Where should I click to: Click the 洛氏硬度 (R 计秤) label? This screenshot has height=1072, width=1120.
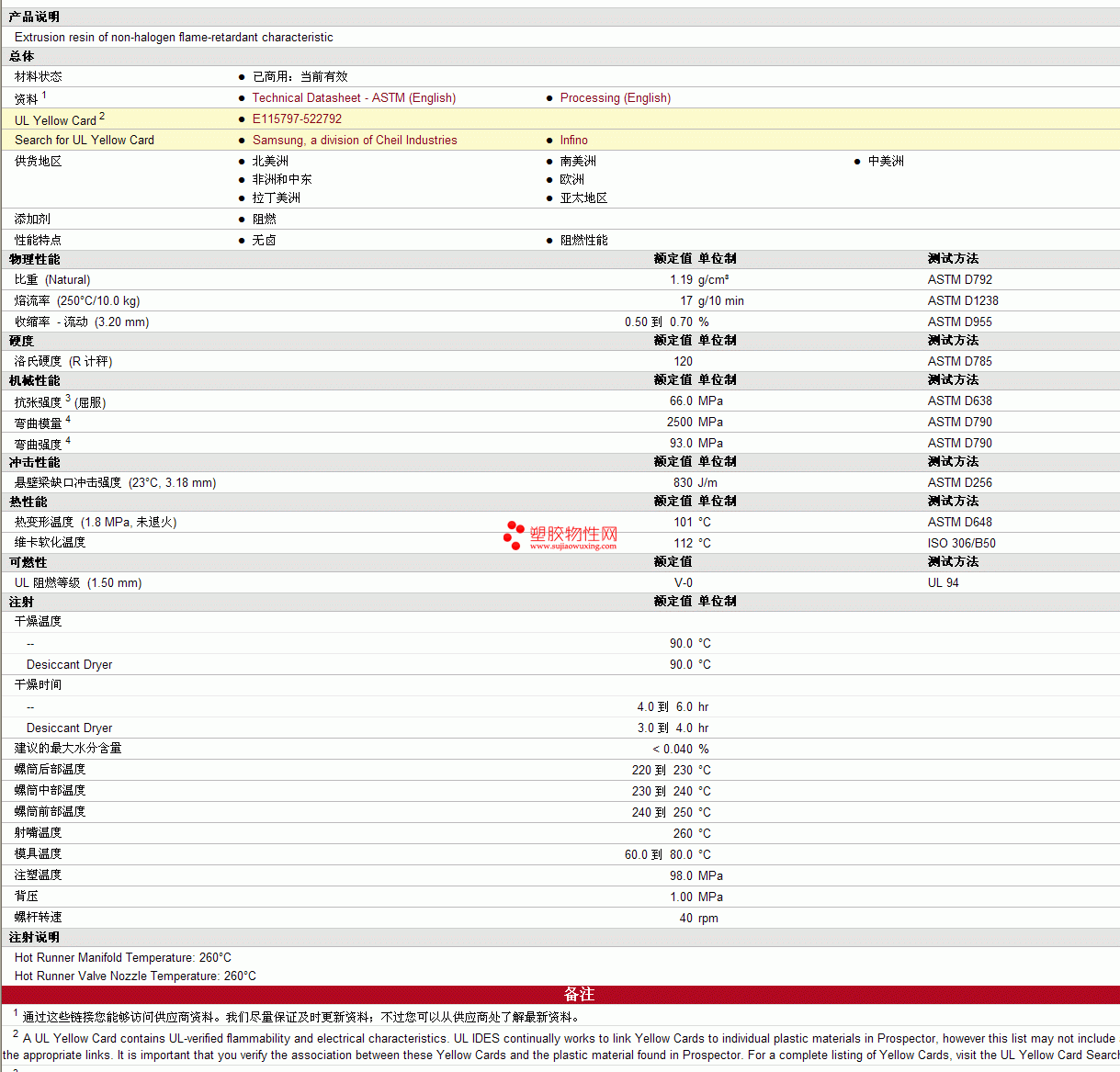[x=63, y=362]
